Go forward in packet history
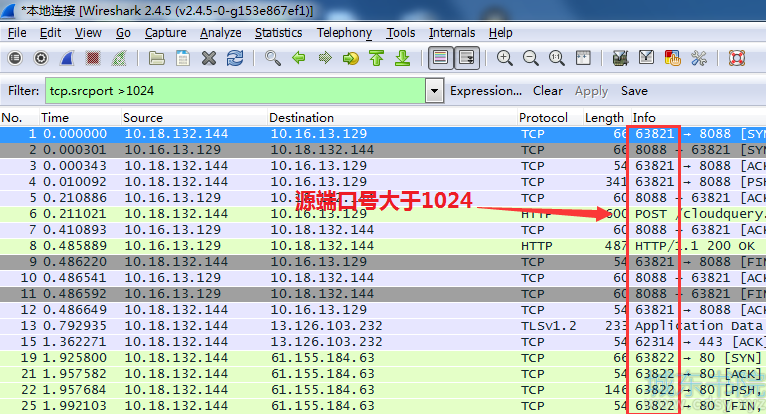 [324, 59]
